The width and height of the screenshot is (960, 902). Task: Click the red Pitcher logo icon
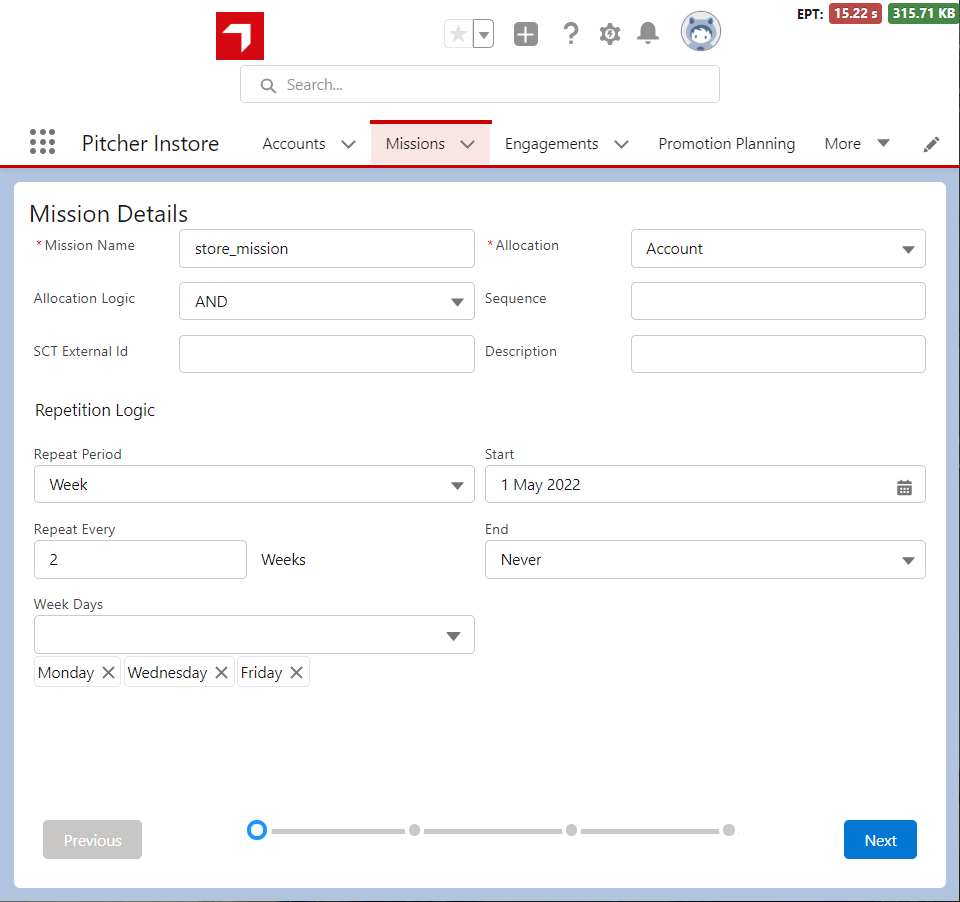(x=240, y=36)
